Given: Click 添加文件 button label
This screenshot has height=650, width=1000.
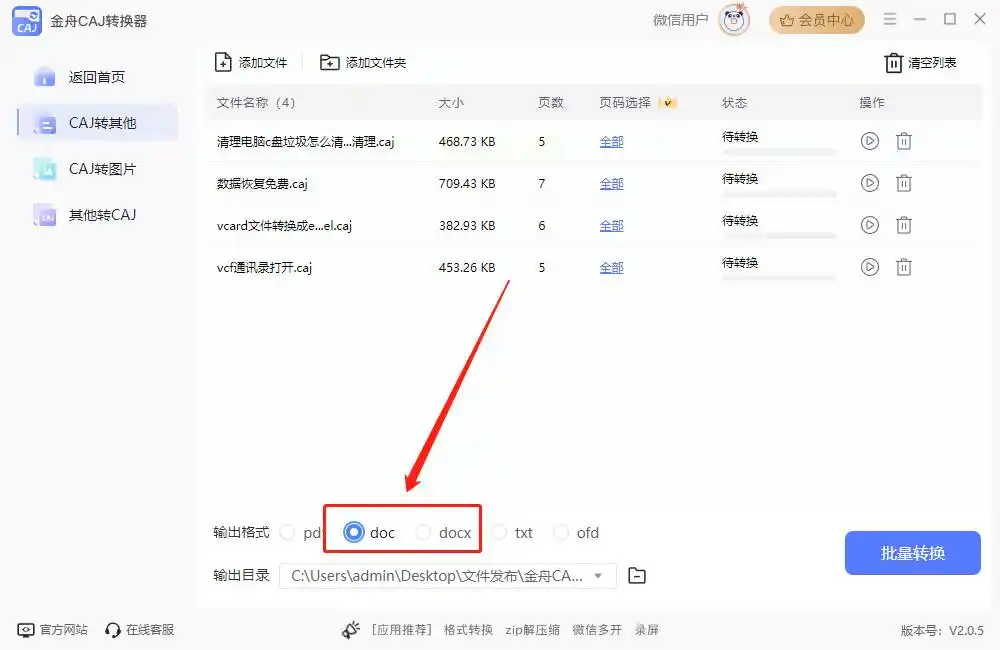Looking at the screenshot, I should coord(263,63).
